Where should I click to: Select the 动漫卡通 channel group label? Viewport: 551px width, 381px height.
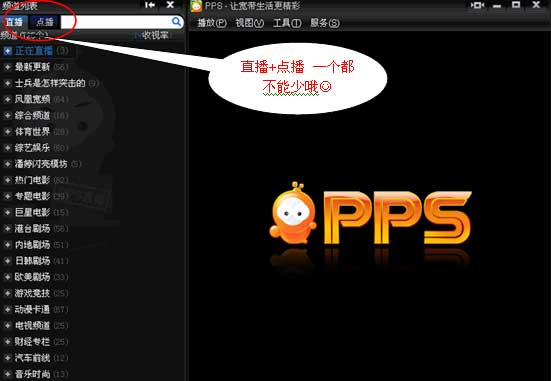32,310
